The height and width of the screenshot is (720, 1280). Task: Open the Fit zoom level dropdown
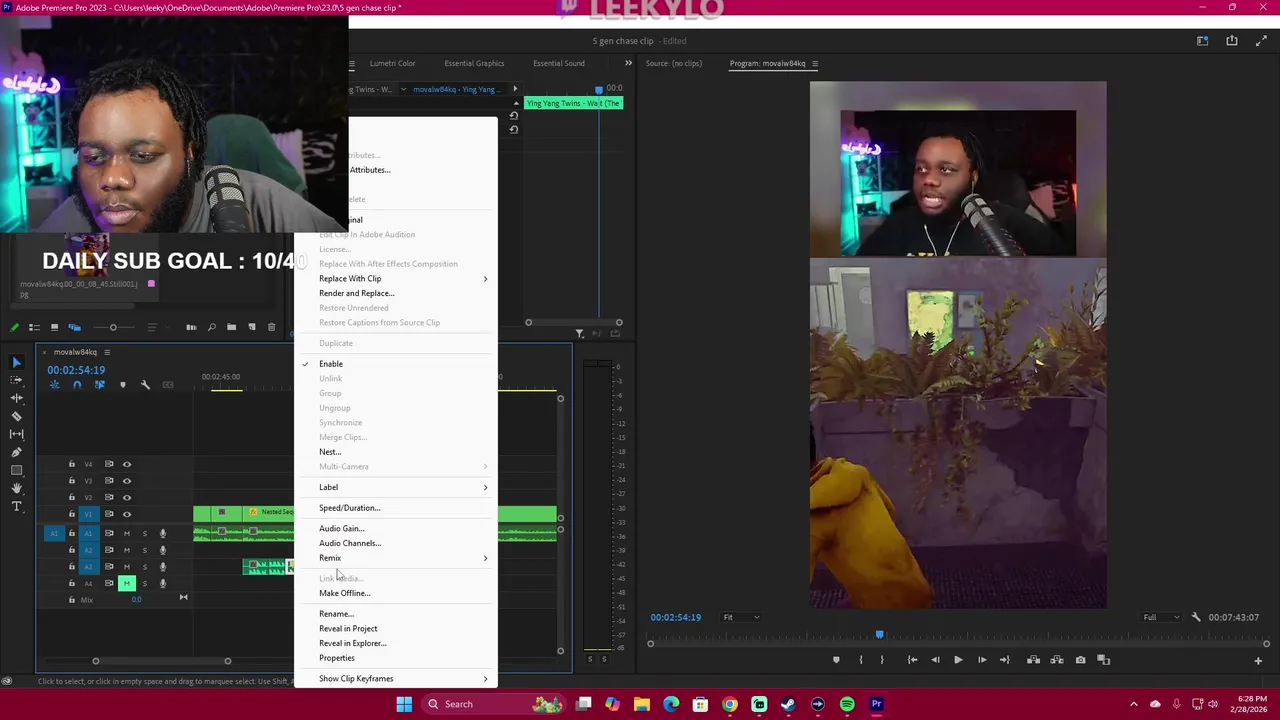739,617
